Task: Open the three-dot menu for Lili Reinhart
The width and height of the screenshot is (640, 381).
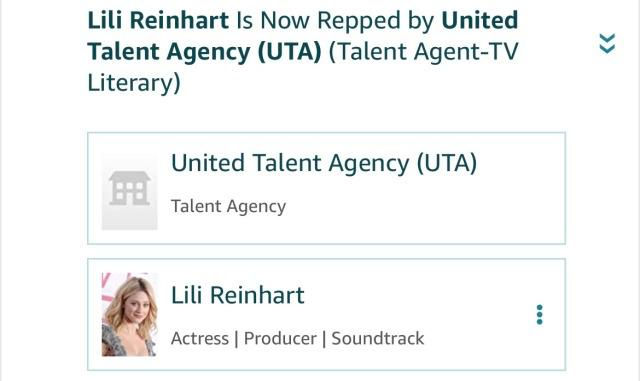Action: tap(539, 314)
